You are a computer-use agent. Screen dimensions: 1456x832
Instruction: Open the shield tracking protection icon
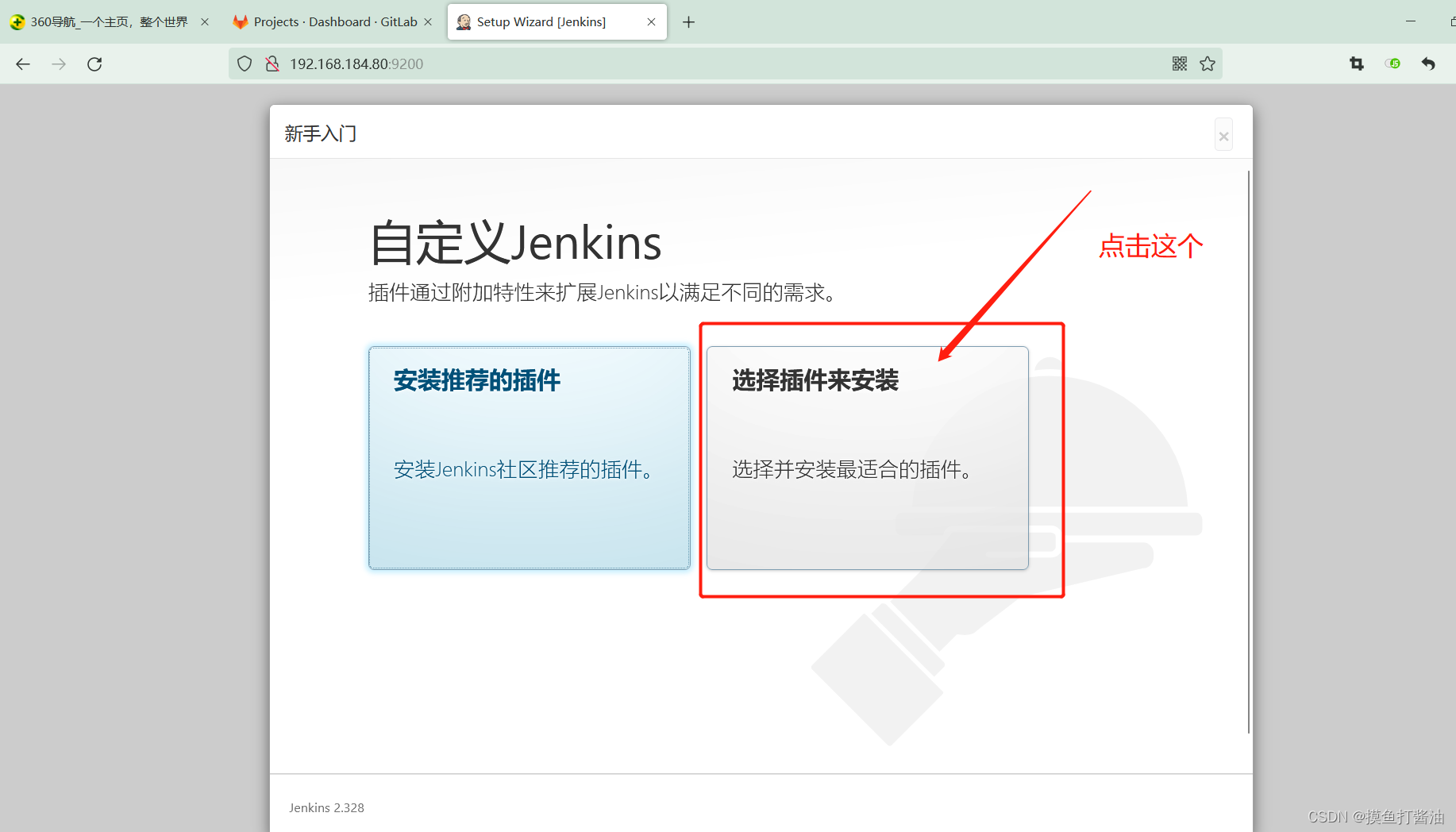coord(245,64)
